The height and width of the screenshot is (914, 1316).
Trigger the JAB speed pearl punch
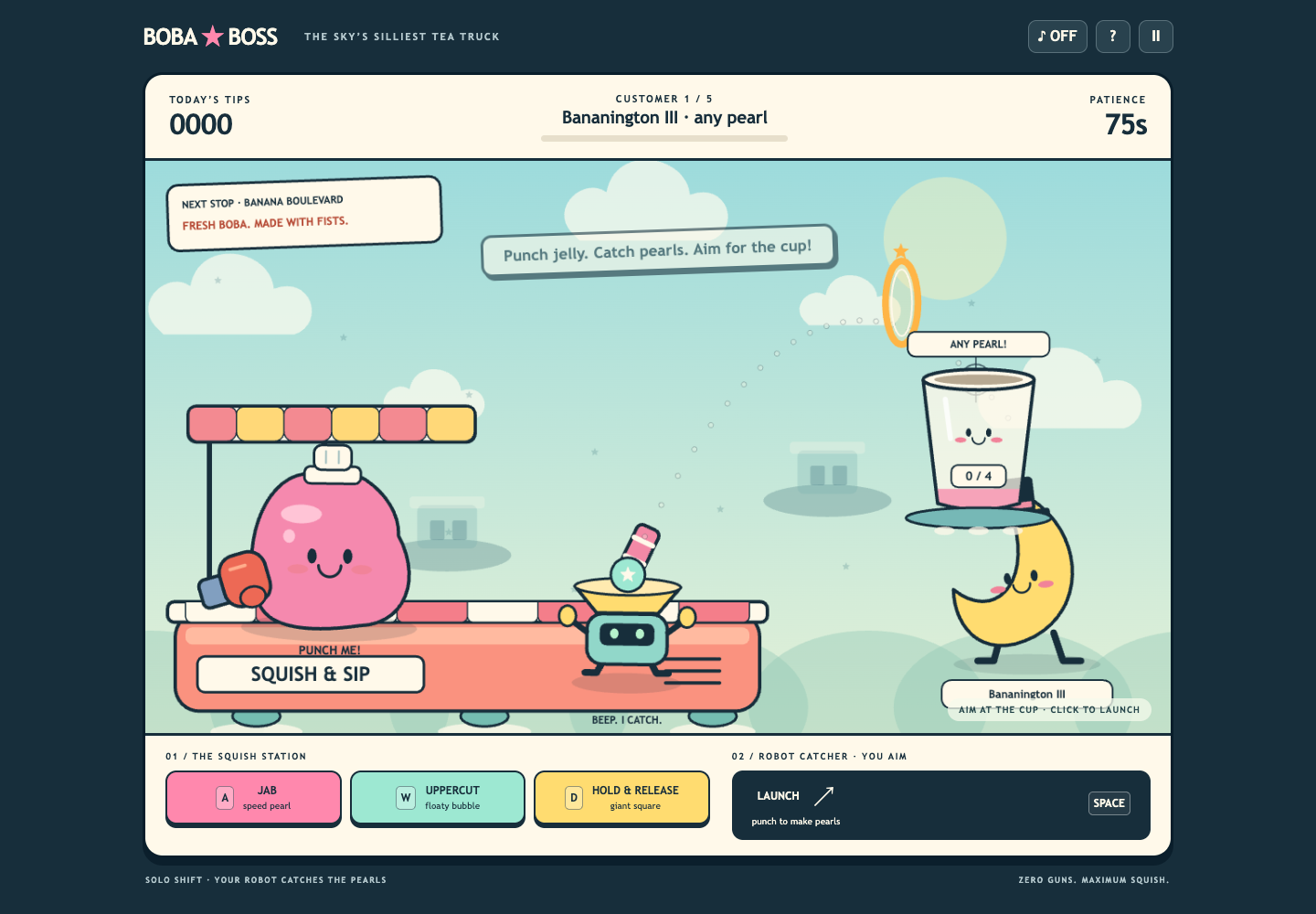pos(253,798)
